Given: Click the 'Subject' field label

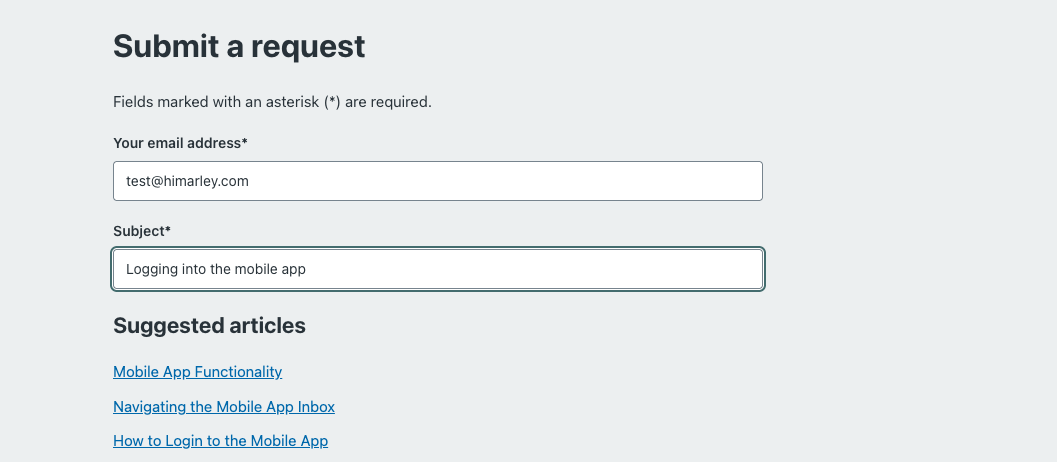Looking at the screenshot, I should [142, 231].
